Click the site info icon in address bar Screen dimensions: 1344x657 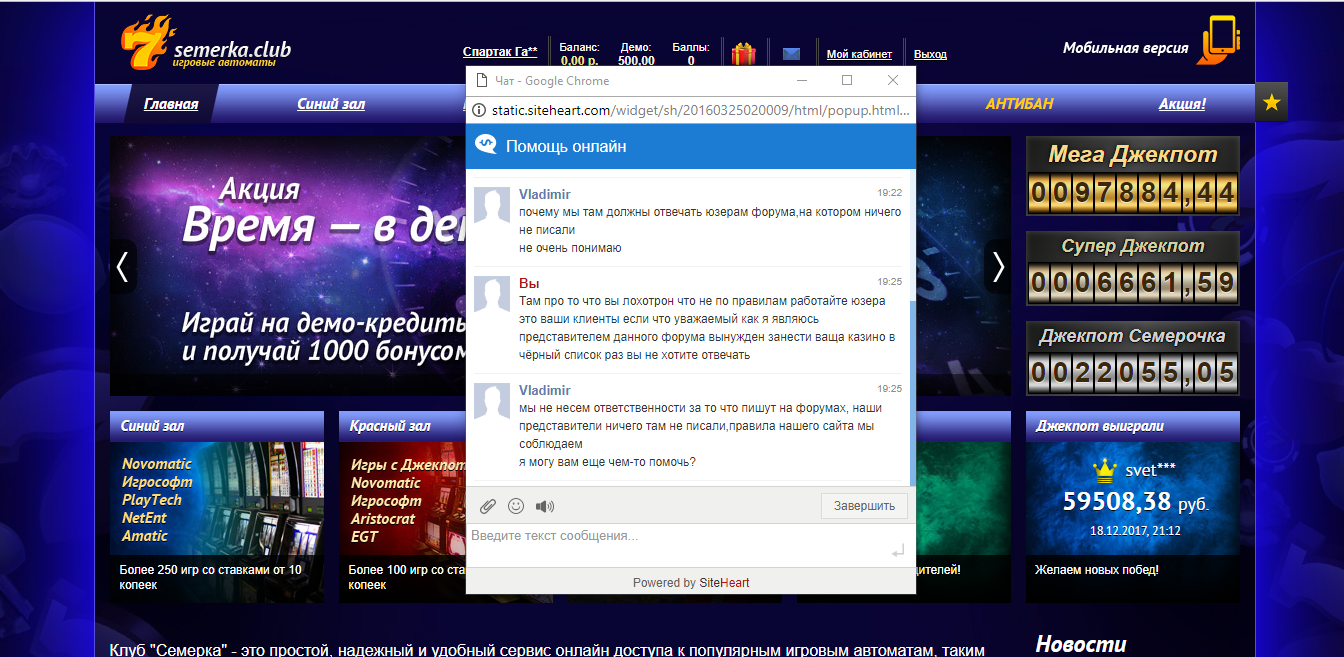479,110
